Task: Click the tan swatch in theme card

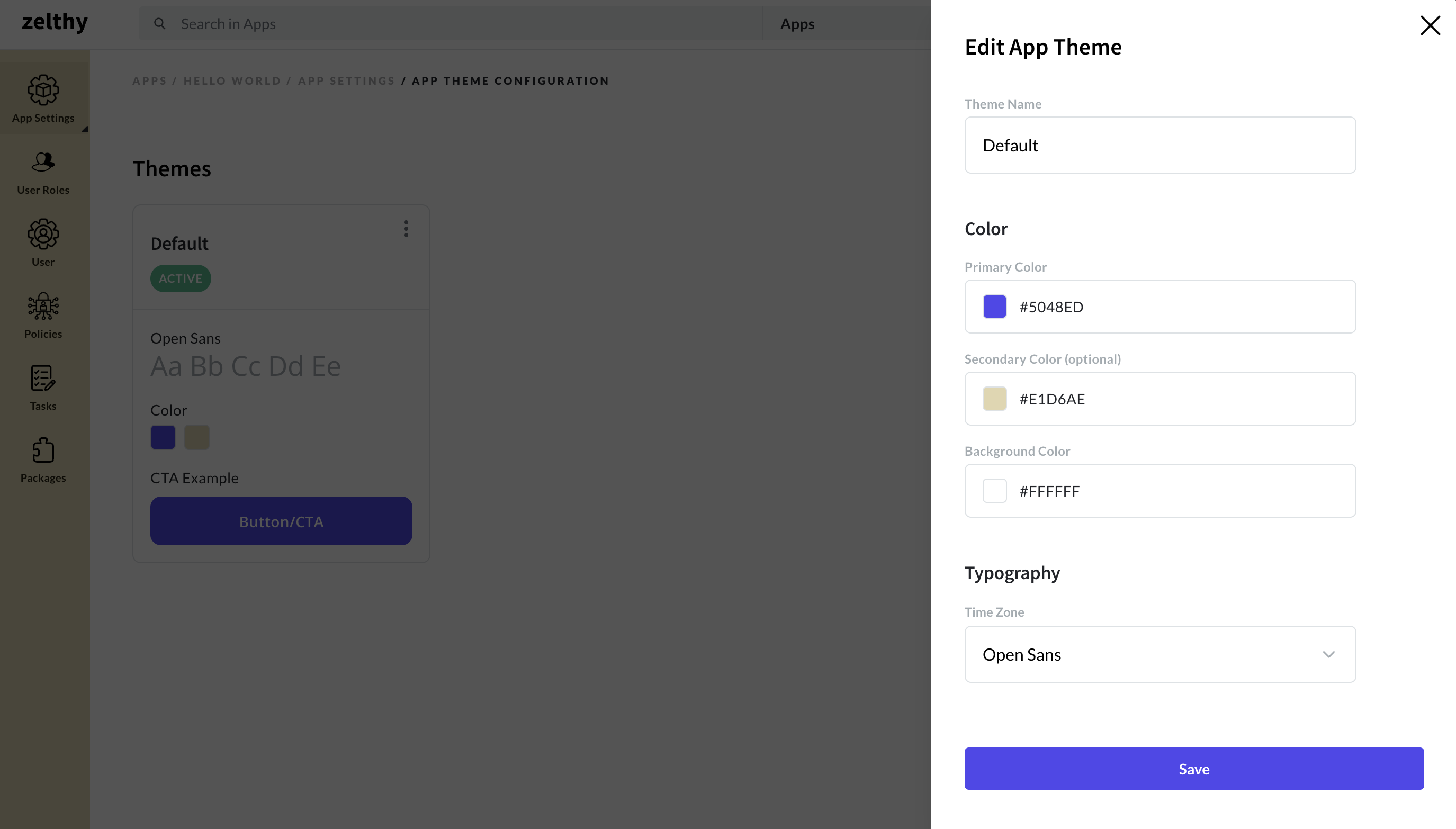Action: click(x=197, y=437)
